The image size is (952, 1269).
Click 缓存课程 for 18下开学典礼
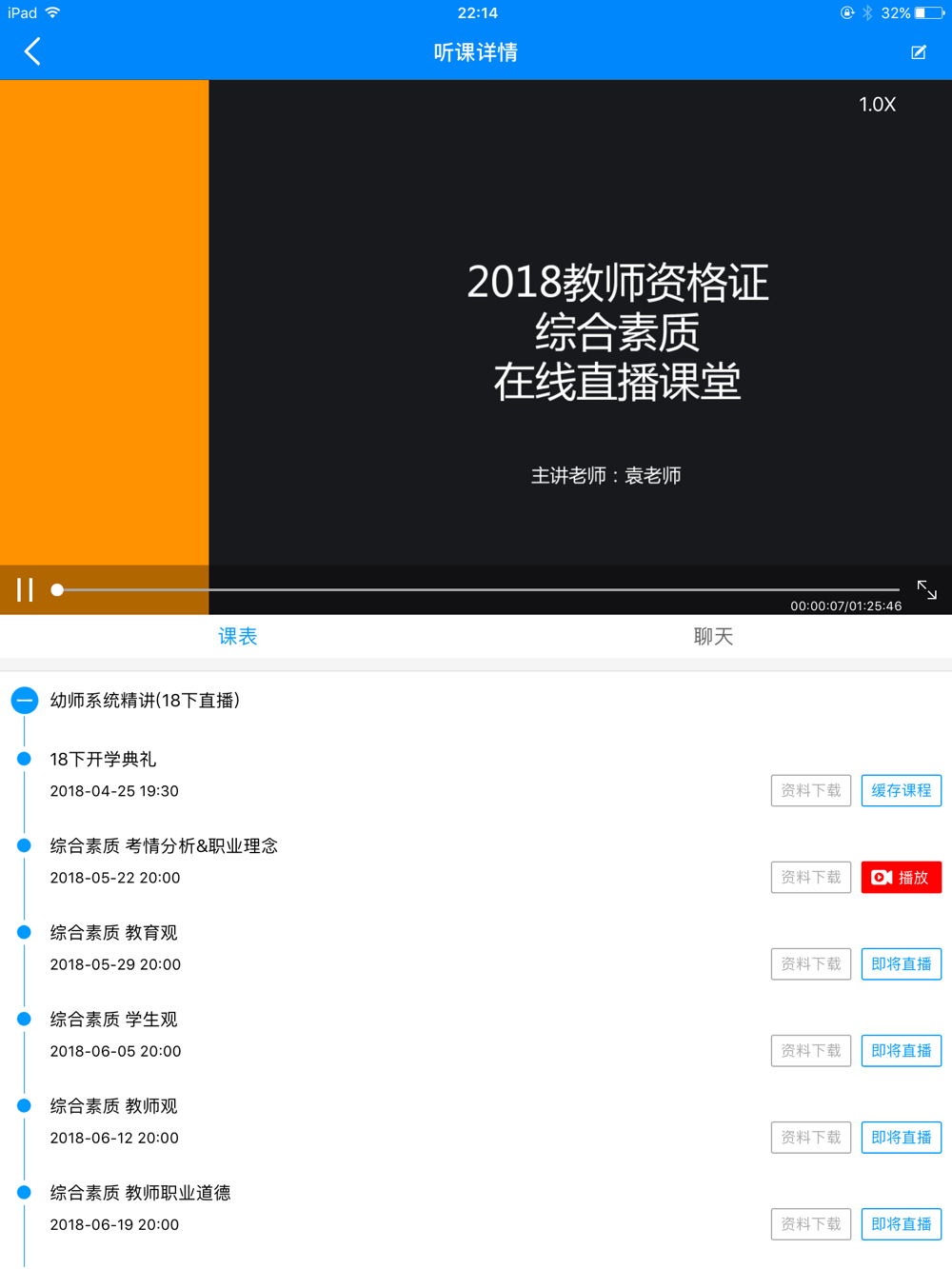pyautogui.click(x=902, y=791)
